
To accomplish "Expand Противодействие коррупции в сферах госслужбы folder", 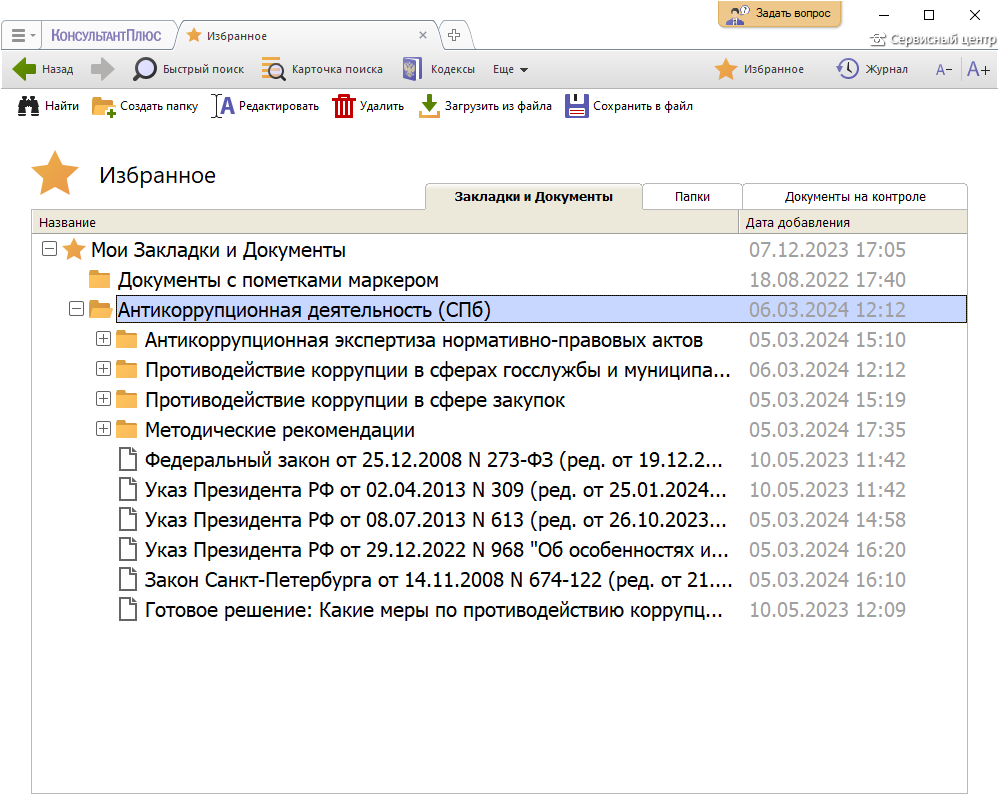I will coord(103,369).
